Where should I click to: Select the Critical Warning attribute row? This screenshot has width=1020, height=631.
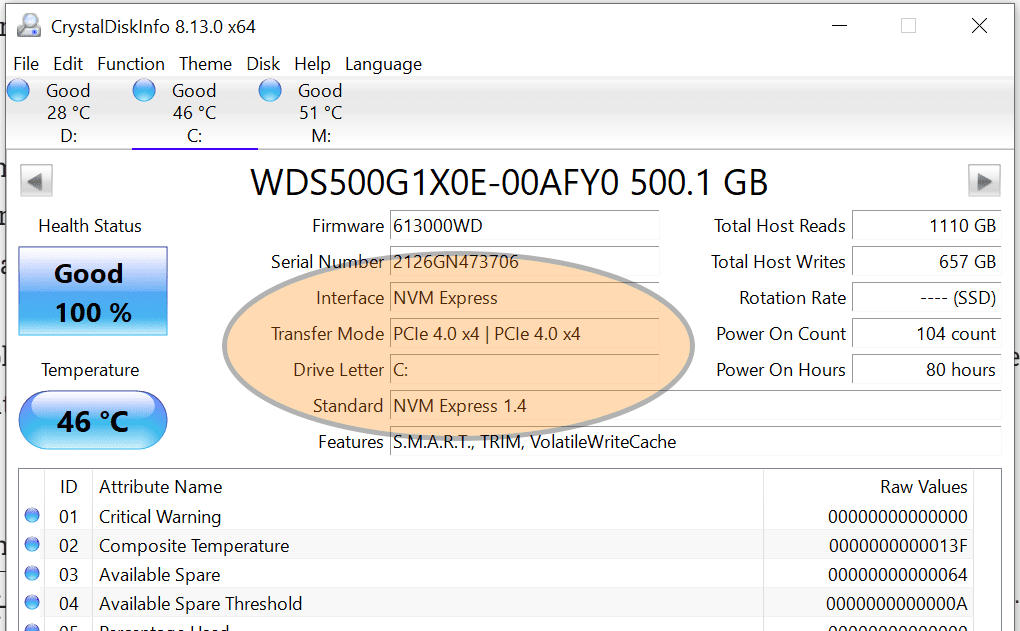496,517
